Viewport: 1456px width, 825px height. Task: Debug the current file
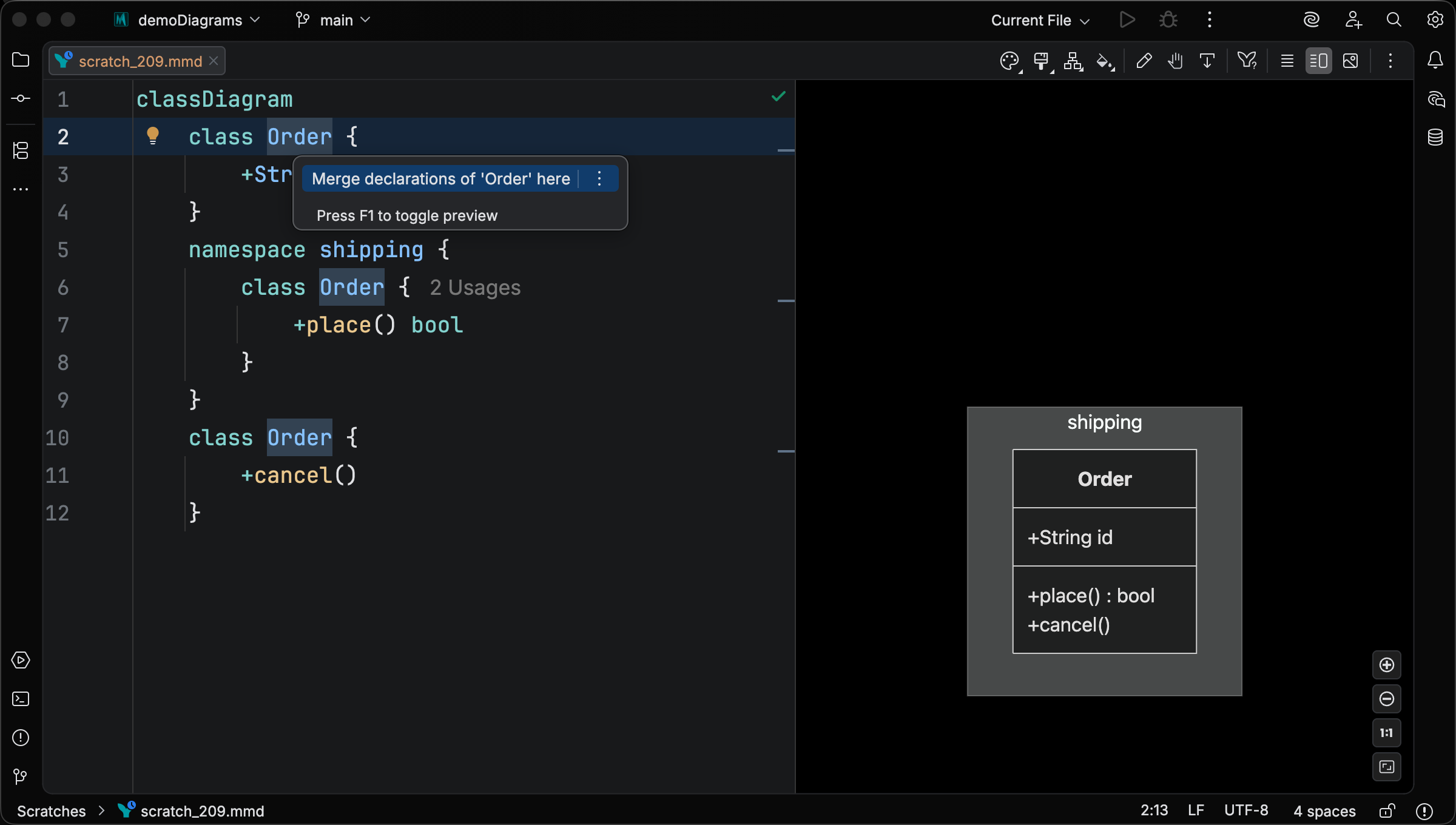[1168, 20]
